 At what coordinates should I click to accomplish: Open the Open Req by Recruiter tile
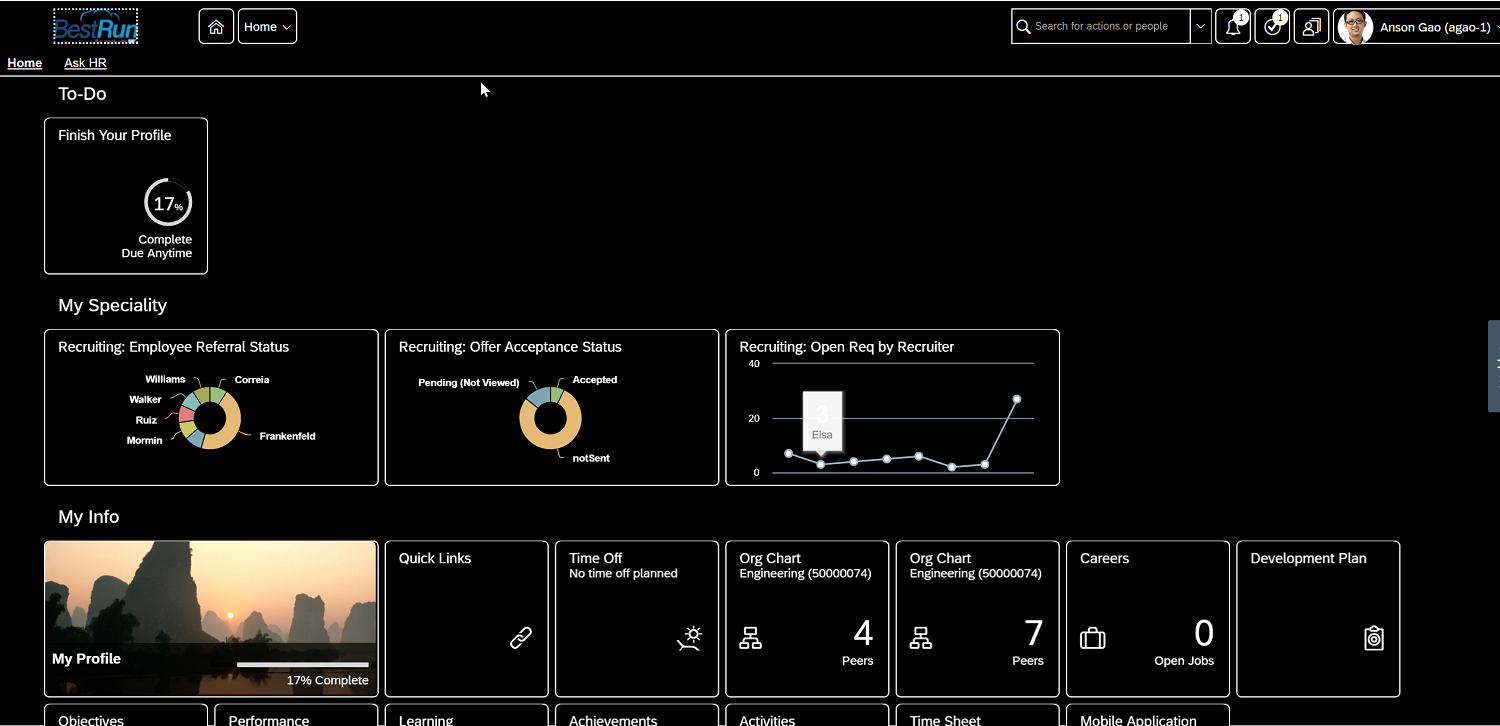892,407
